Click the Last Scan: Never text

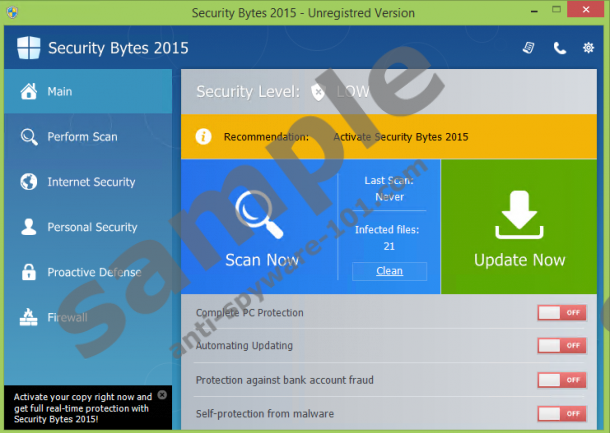(x=389, y=189)
